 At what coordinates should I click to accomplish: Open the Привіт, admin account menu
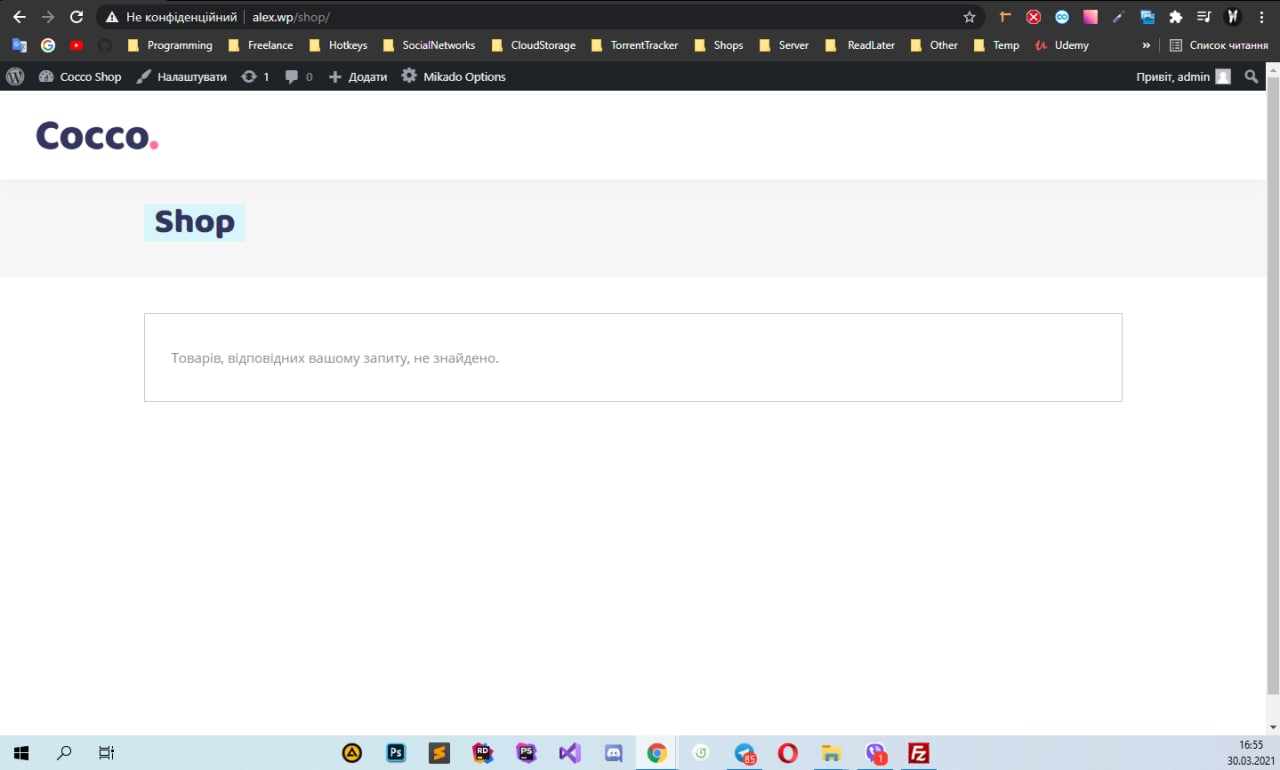pyautogui.click(x=1183, y=76)
